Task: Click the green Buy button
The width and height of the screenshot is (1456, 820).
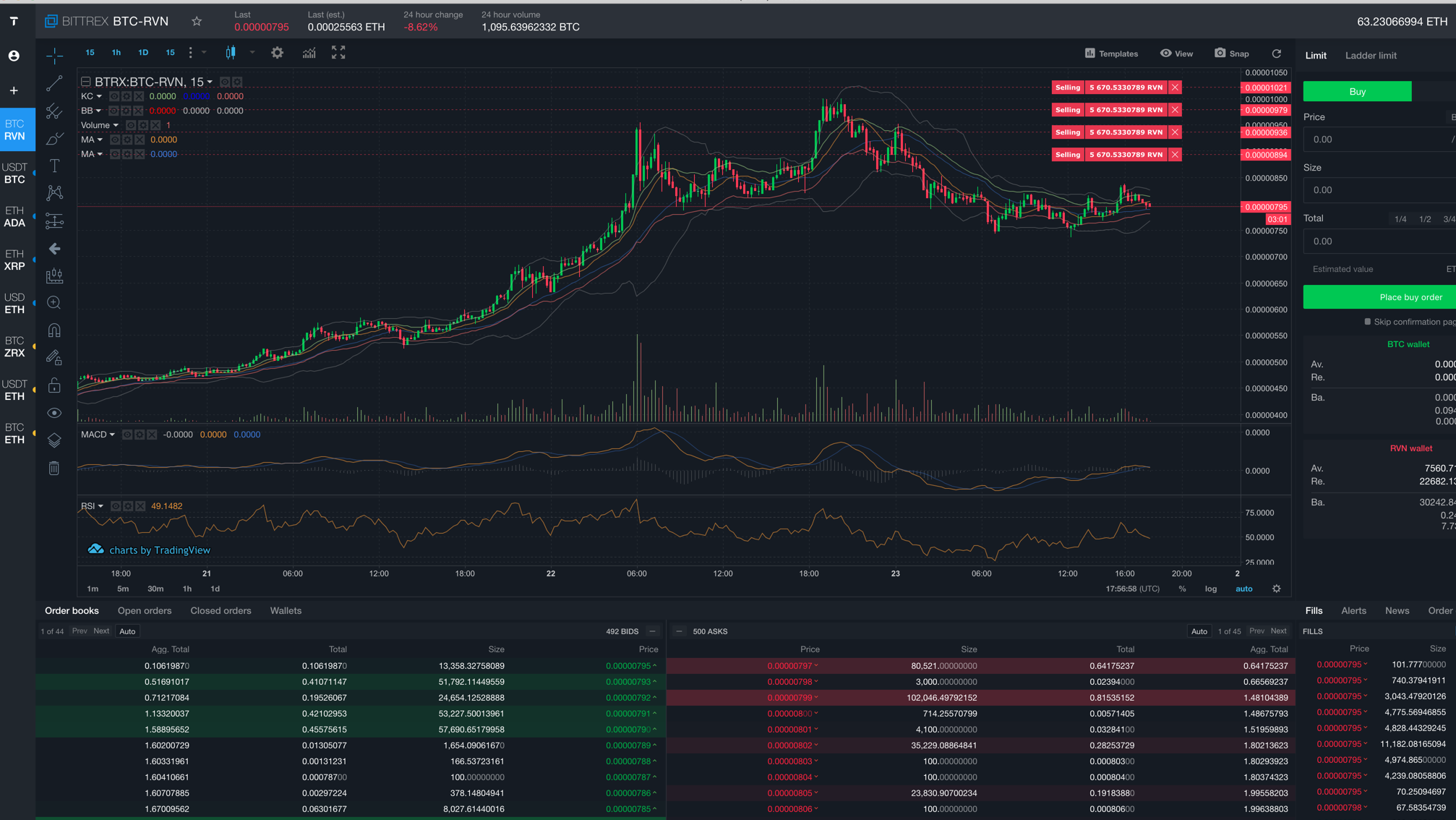Action: 1357,91
